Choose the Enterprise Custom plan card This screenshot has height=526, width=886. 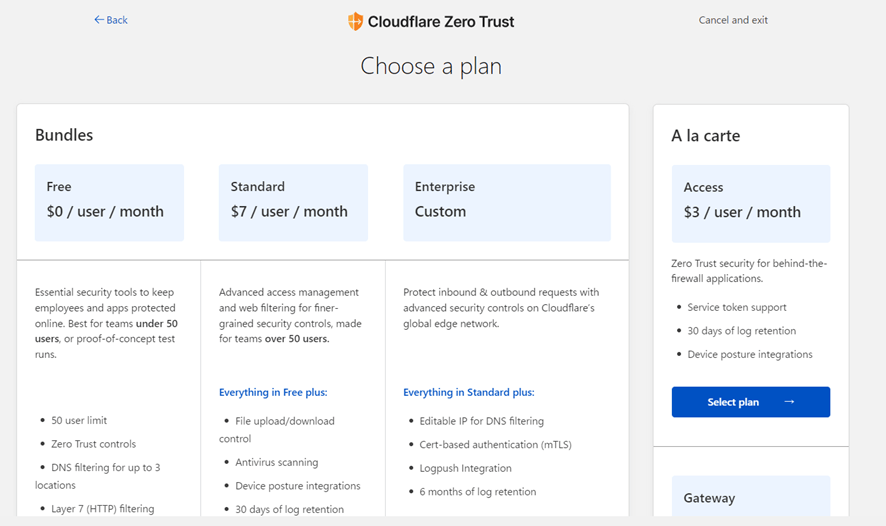[507, 203]
